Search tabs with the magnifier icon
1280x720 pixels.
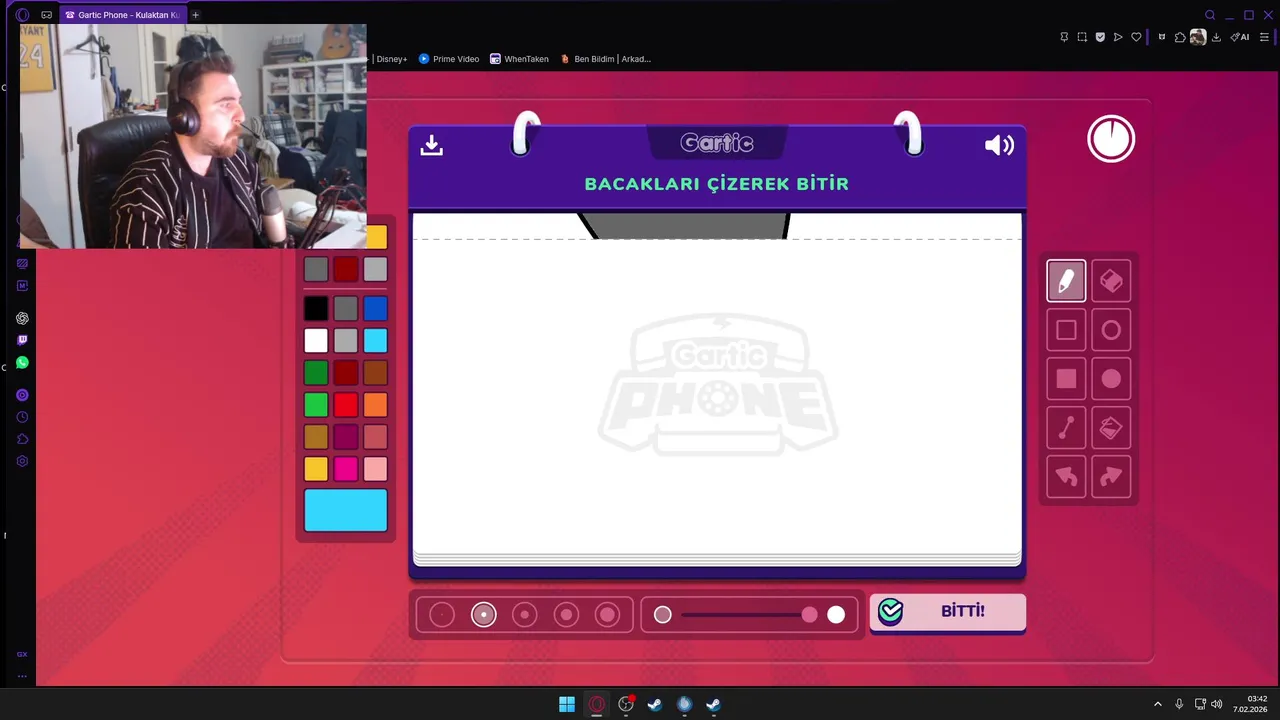(1210, 15)
